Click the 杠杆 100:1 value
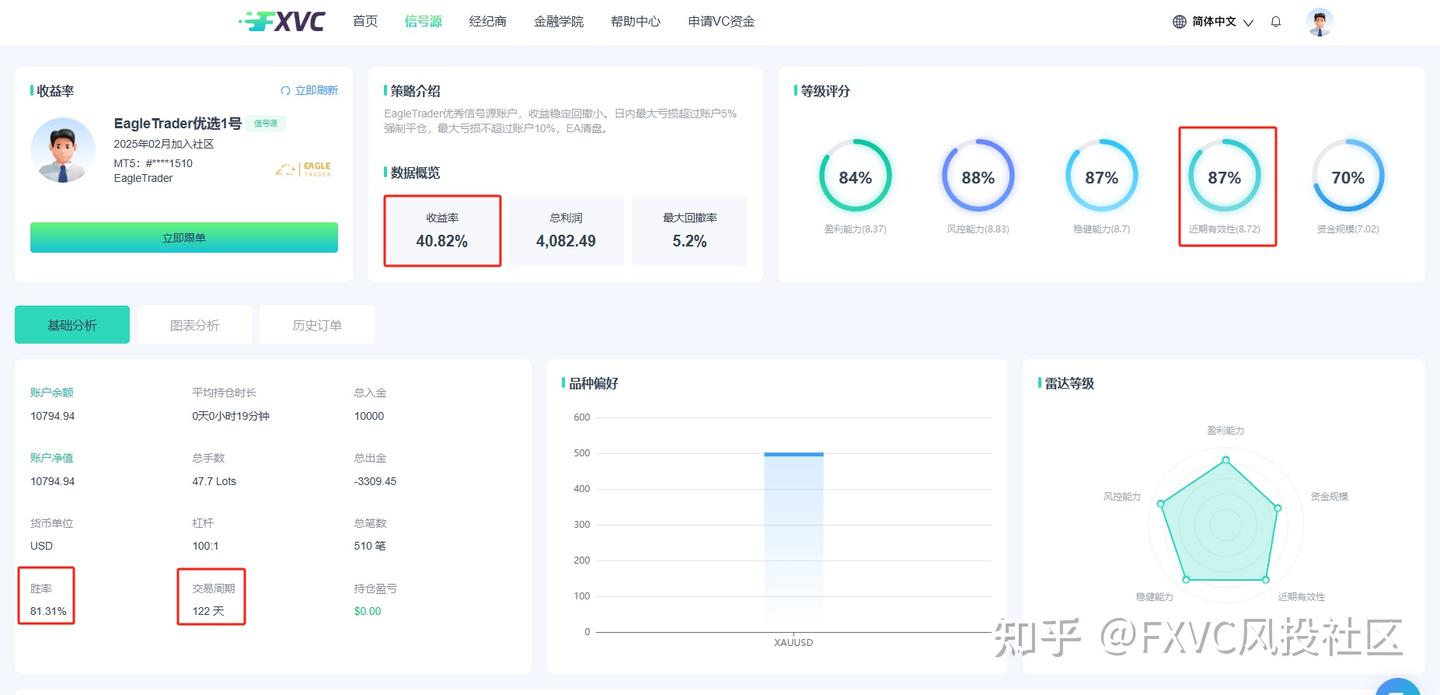 click(x=205, y=546)
